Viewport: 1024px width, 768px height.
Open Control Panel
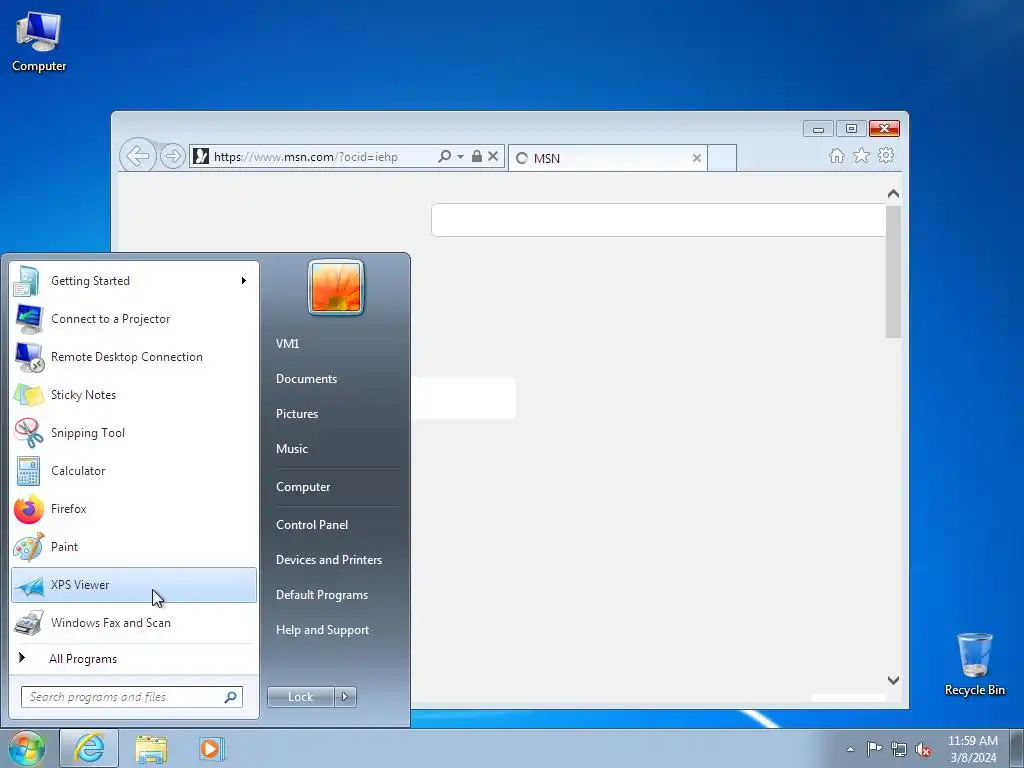[x=312, y=524]
